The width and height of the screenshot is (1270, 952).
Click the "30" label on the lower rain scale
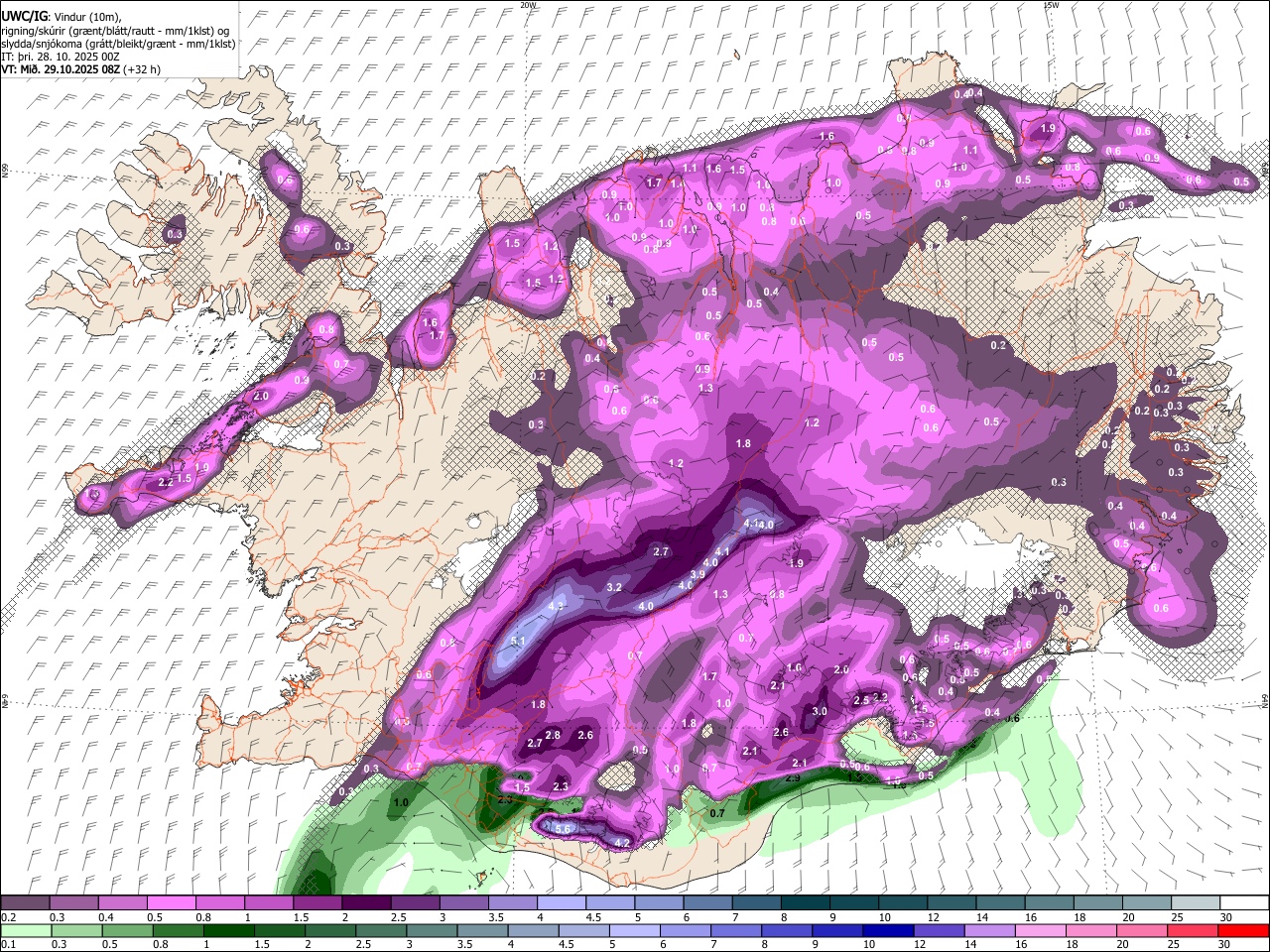tap(1224, 944)
